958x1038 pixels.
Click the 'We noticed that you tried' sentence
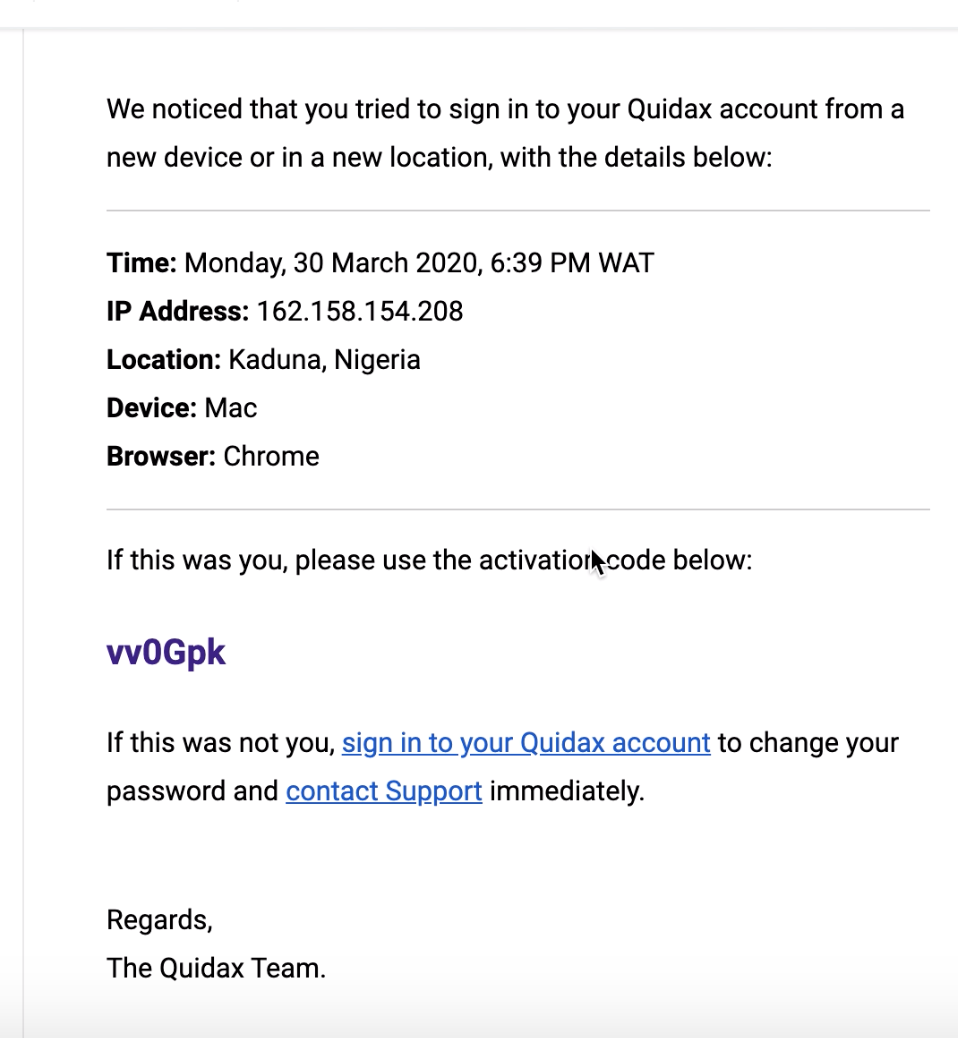(x=505, y=110)
